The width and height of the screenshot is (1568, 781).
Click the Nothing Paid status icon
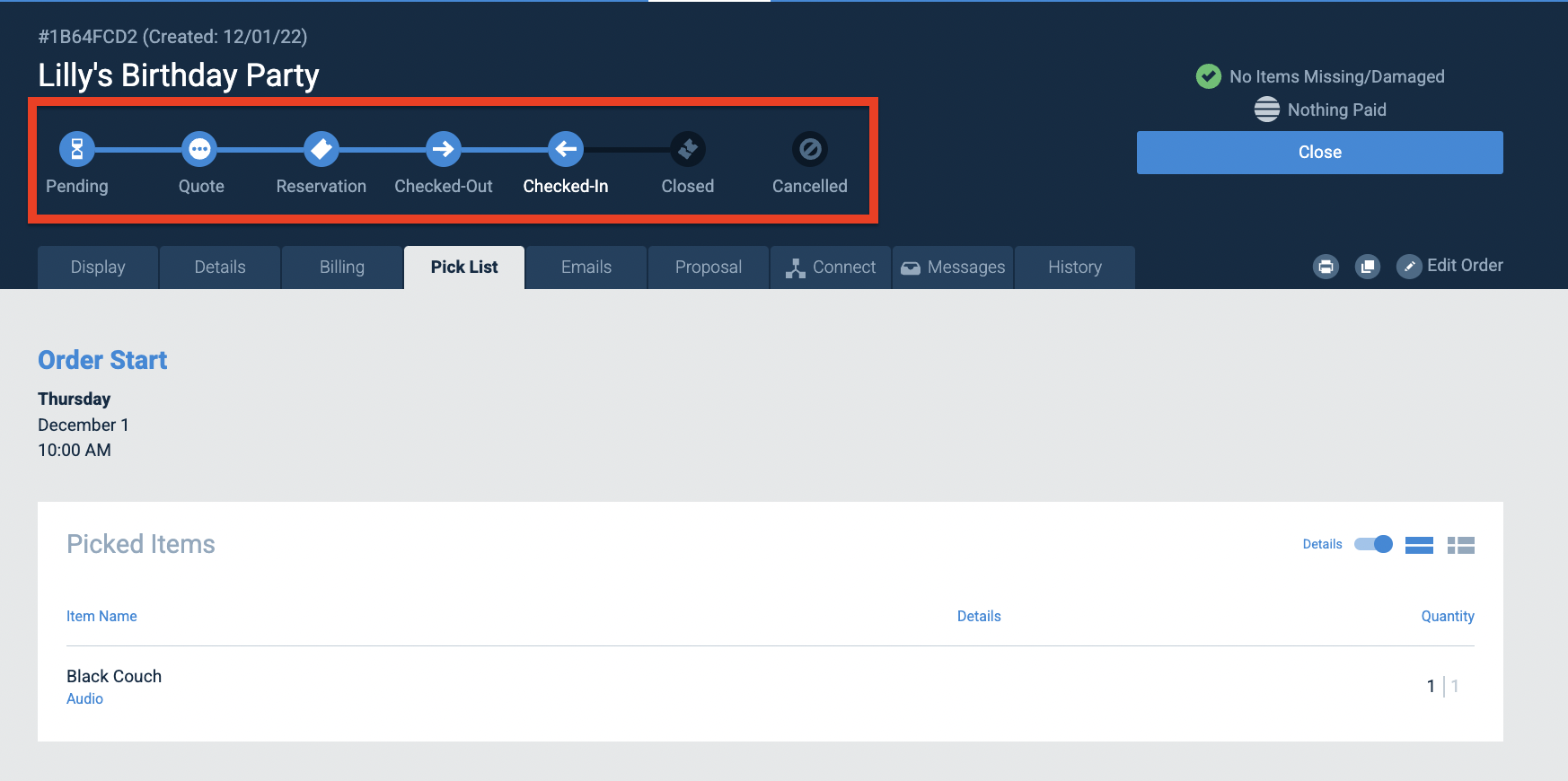pos(1267,110)
